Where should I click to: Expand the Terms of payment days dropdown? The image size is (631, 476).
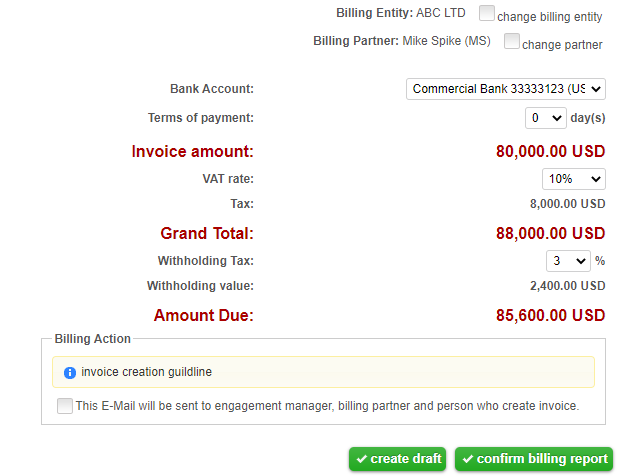tap(546, 118)
